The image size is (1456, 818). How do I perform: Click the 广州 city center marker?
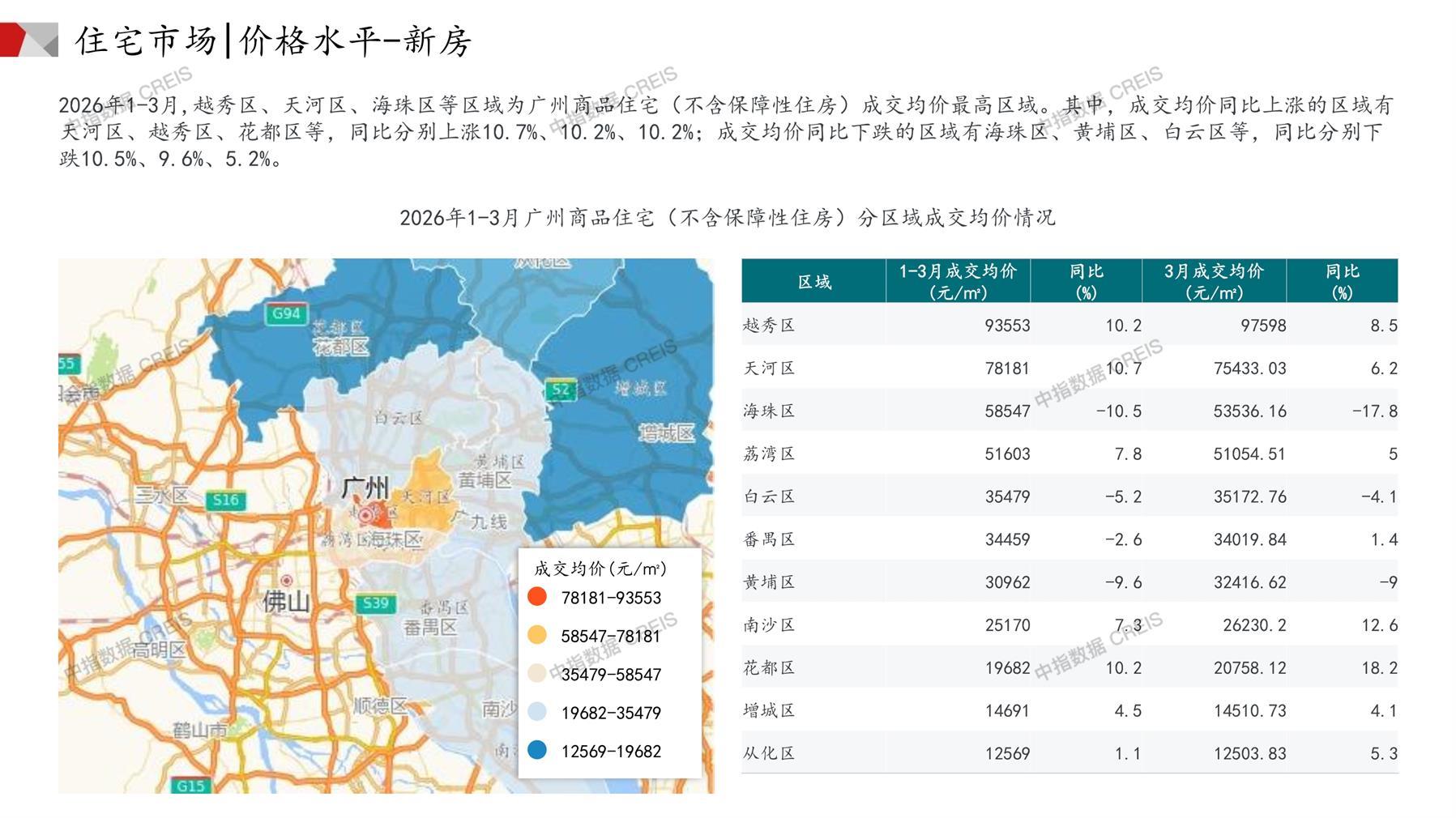[x=366, y=514]
